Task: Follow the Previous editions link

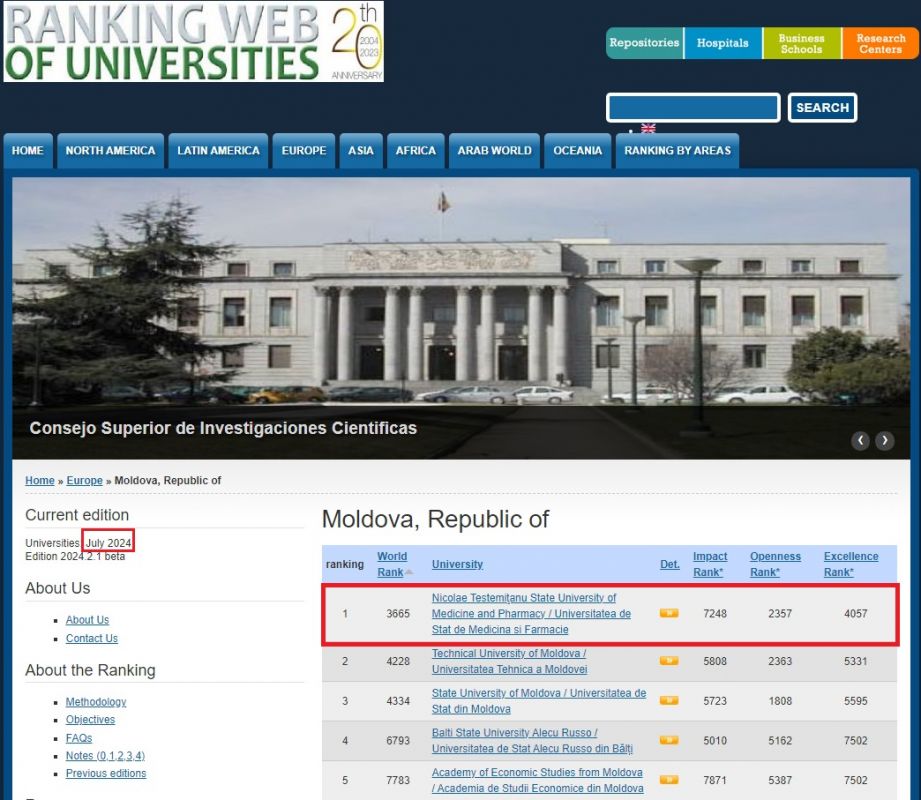Action: [106, 773]
